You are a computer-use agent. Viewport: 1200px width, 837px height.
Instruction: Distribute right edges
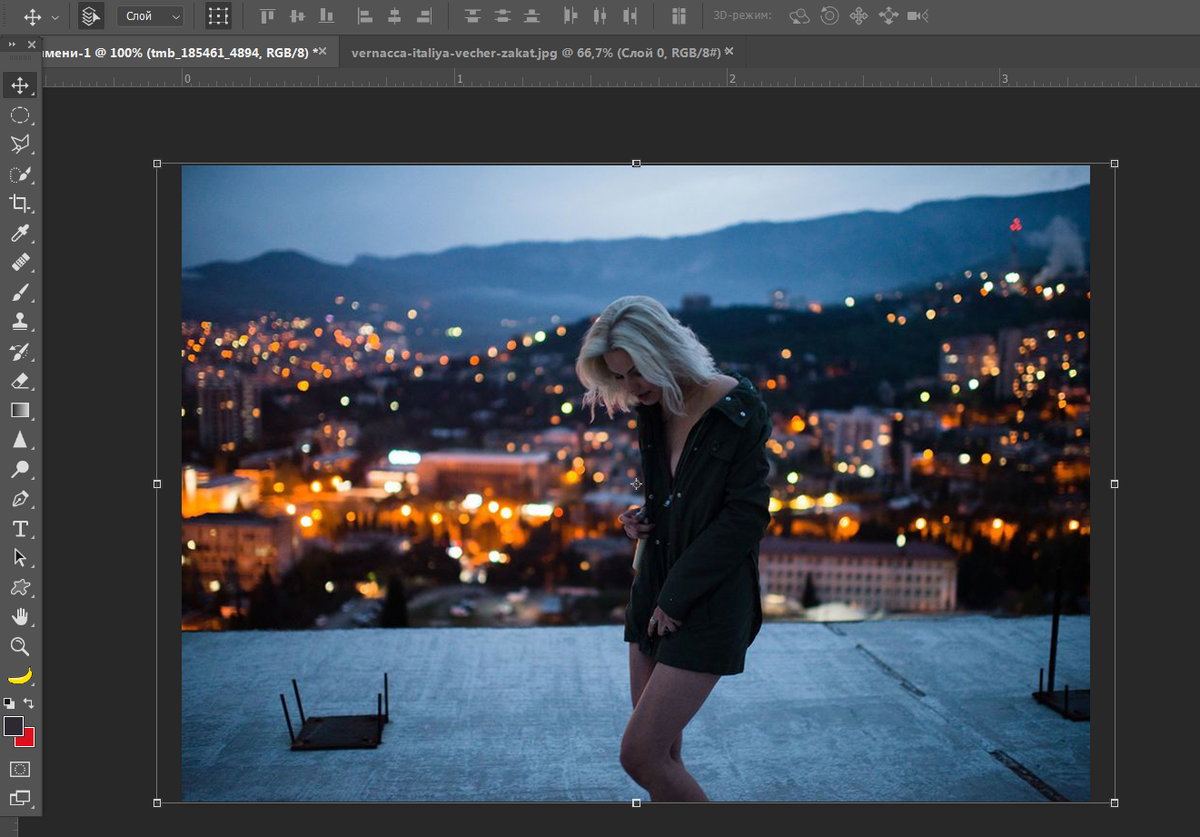(630, 16)
